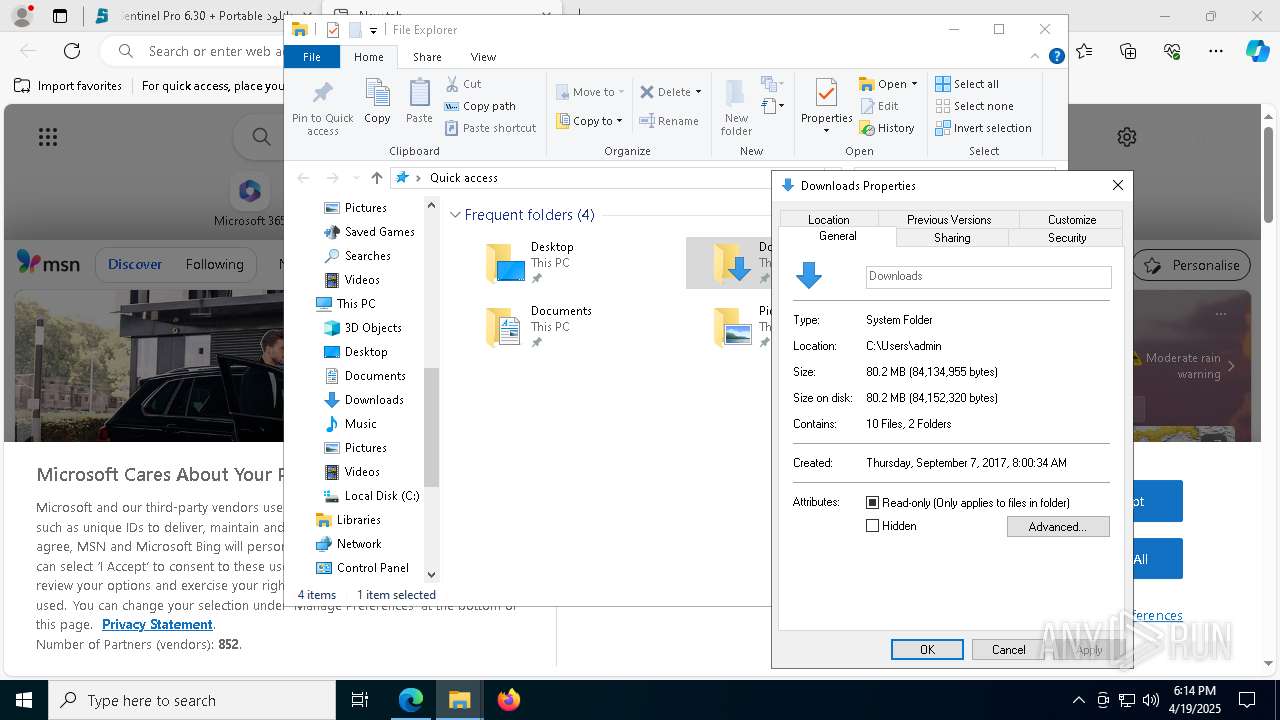Click Paste shortcut command
Image resolution: width=1280 pixels, height=720 pixels.
coord(490,128)
